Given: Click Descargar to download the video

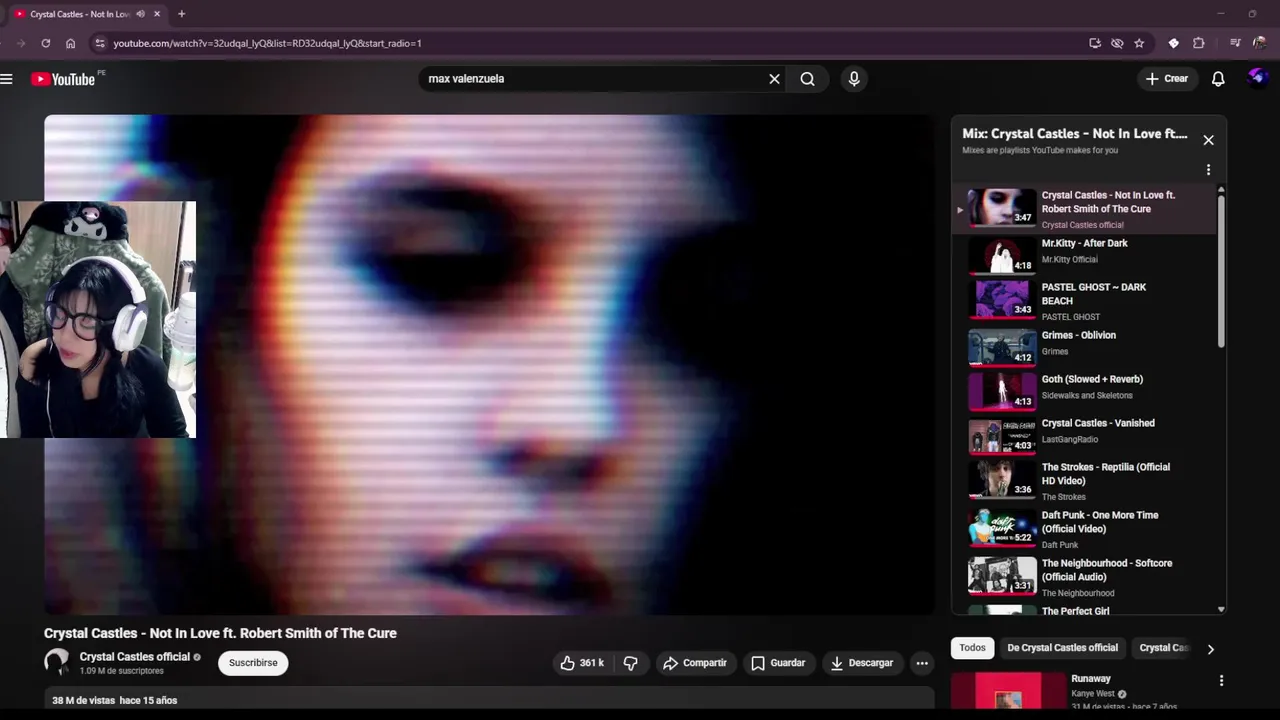Looking at the screenshot, I should click(861, 663).
